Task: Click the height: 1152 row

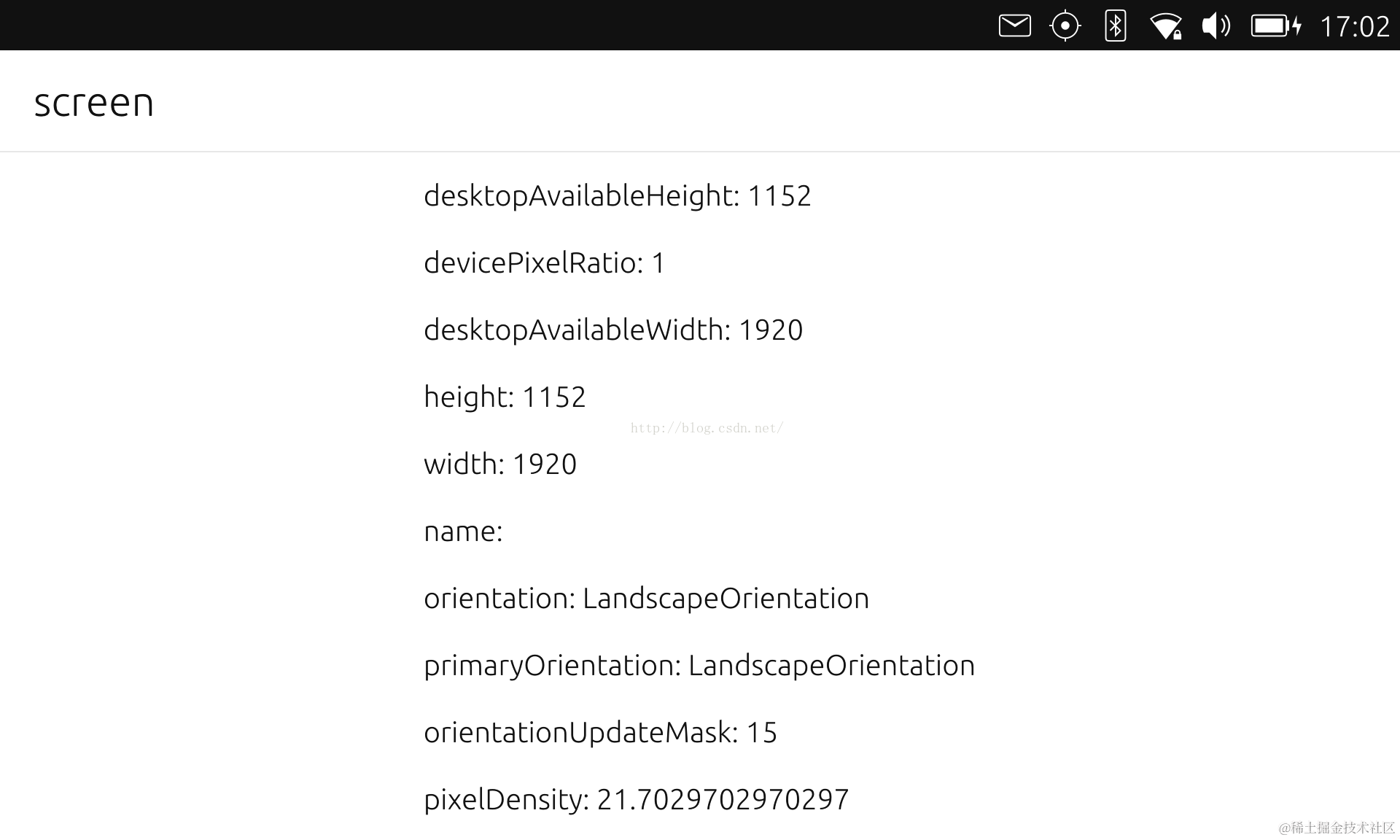Action: coord(505,397)
